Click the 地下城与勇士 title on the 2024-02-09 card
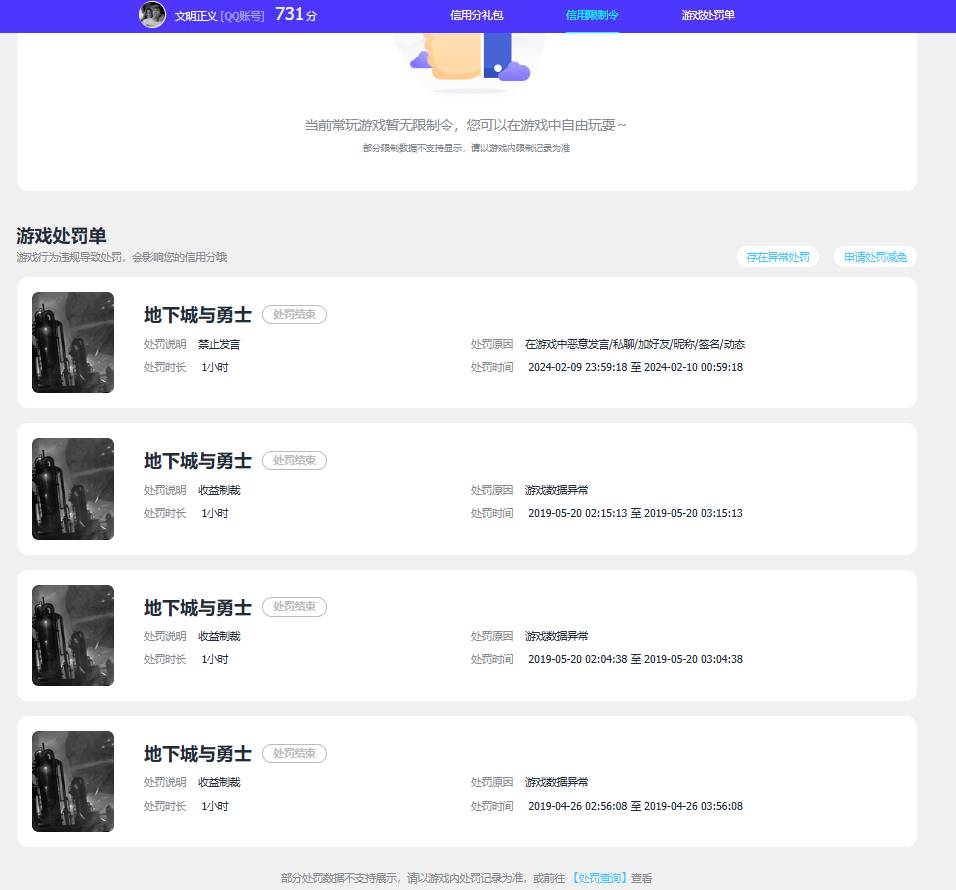 tap(197, 315)
